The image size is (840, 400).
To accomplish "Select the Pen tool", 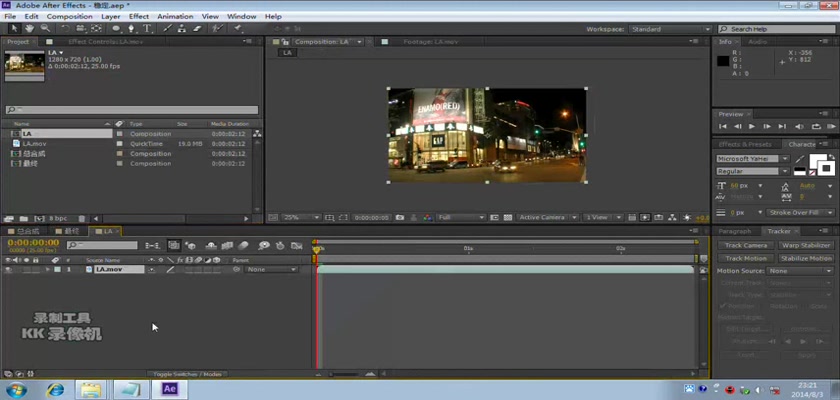I will (131, 28).
